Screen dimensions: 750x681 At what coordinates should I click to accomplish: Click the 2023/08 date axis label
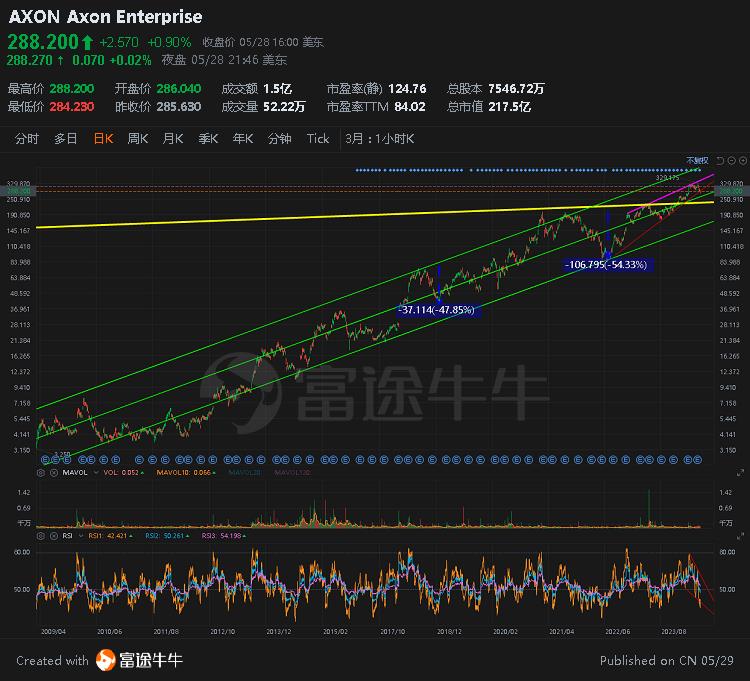673,632
